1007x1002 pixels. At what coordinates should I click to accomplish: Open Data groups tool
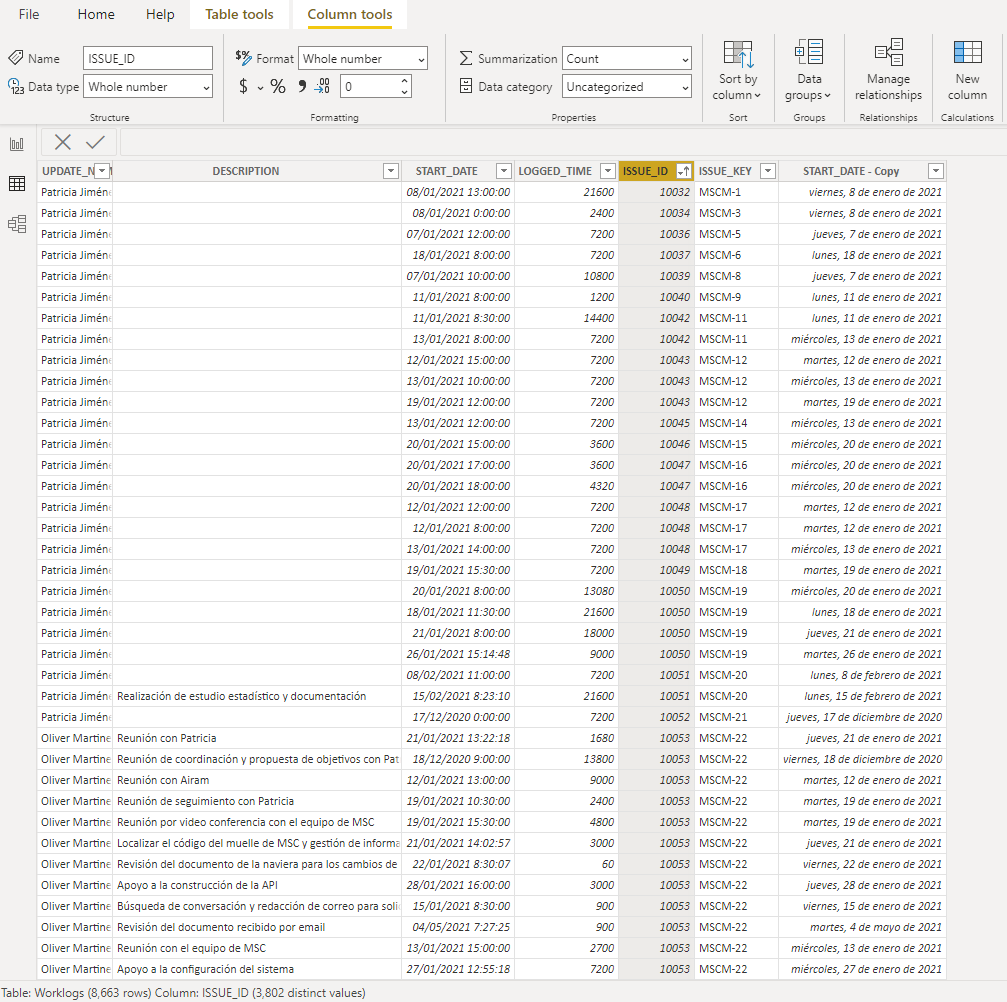pyautogui.click(x=809, y=71)
